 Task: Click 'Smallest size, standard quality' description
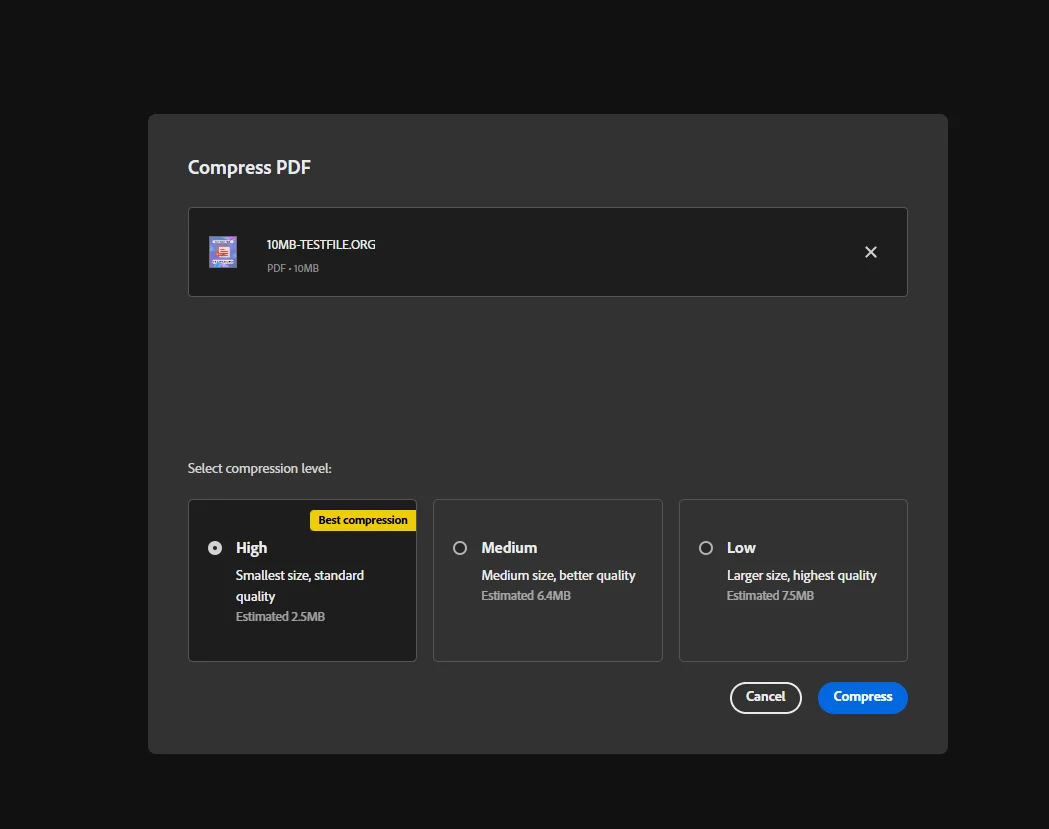pos(300,585)
